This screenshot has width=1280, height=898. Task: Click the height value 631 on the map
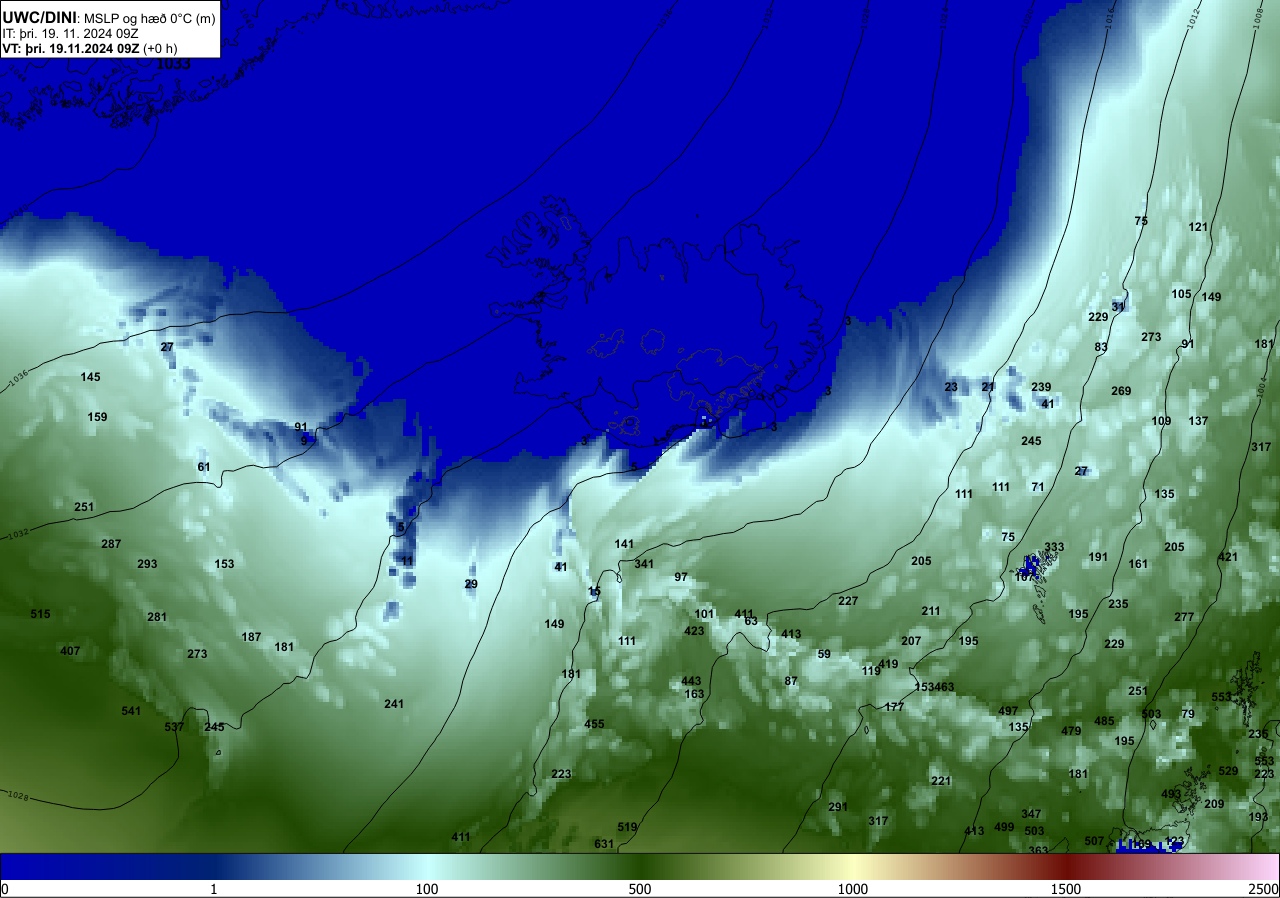(604, 844)
